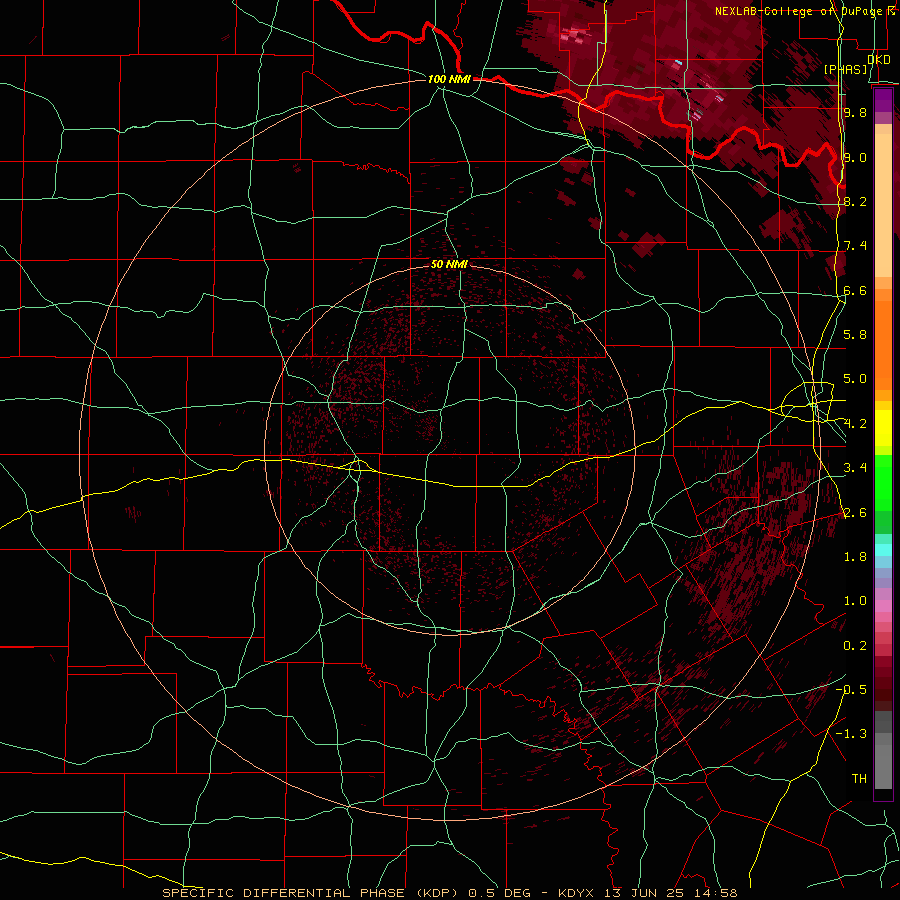Viewport: 900px width, 900px height.
Task: Click the 1.0 color scale value
Action: click(x=855, y=601)
